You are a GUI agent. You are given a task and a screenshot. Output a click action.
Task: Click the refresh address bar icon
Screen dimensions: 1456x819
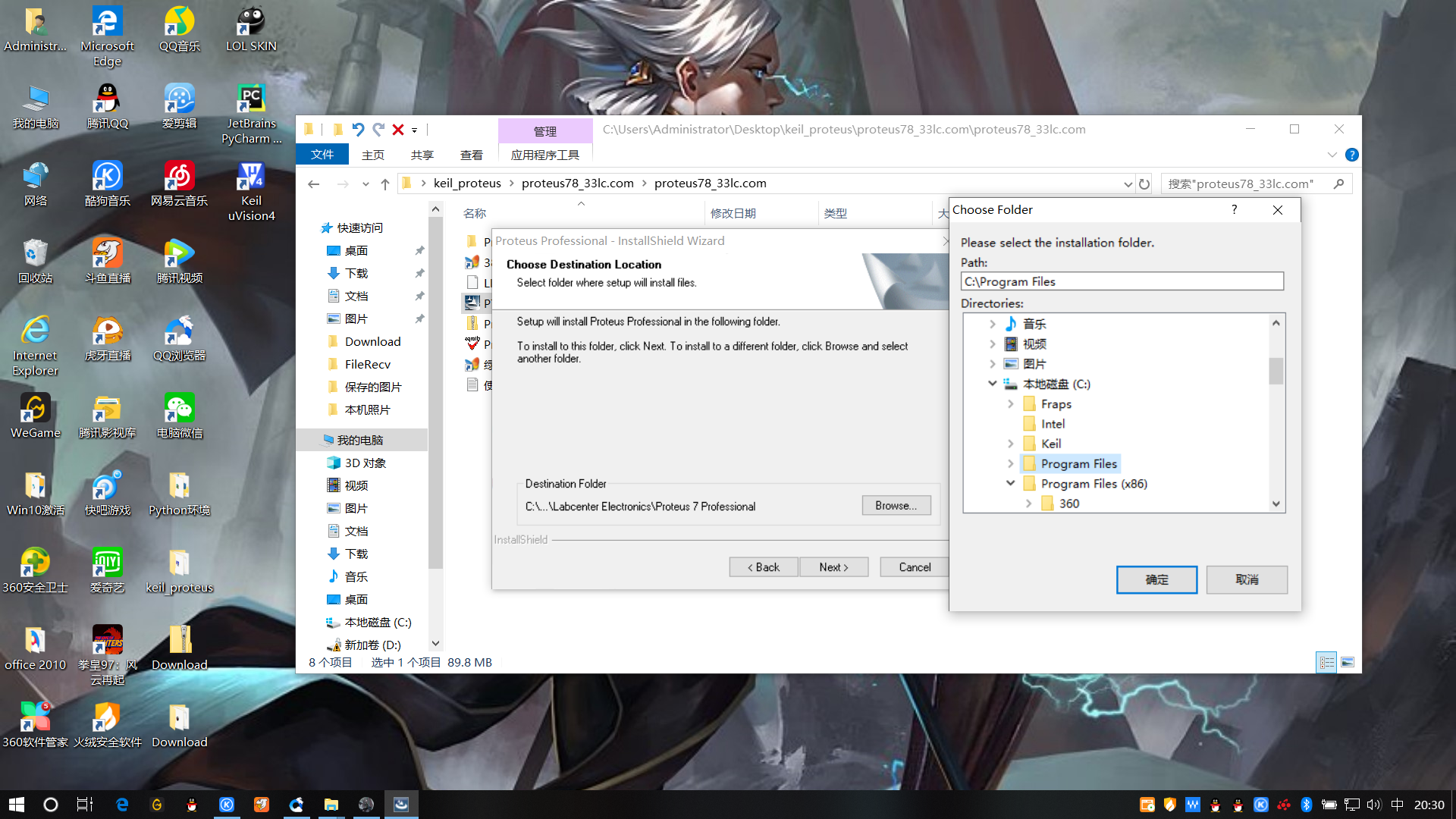click(1144, 184)
